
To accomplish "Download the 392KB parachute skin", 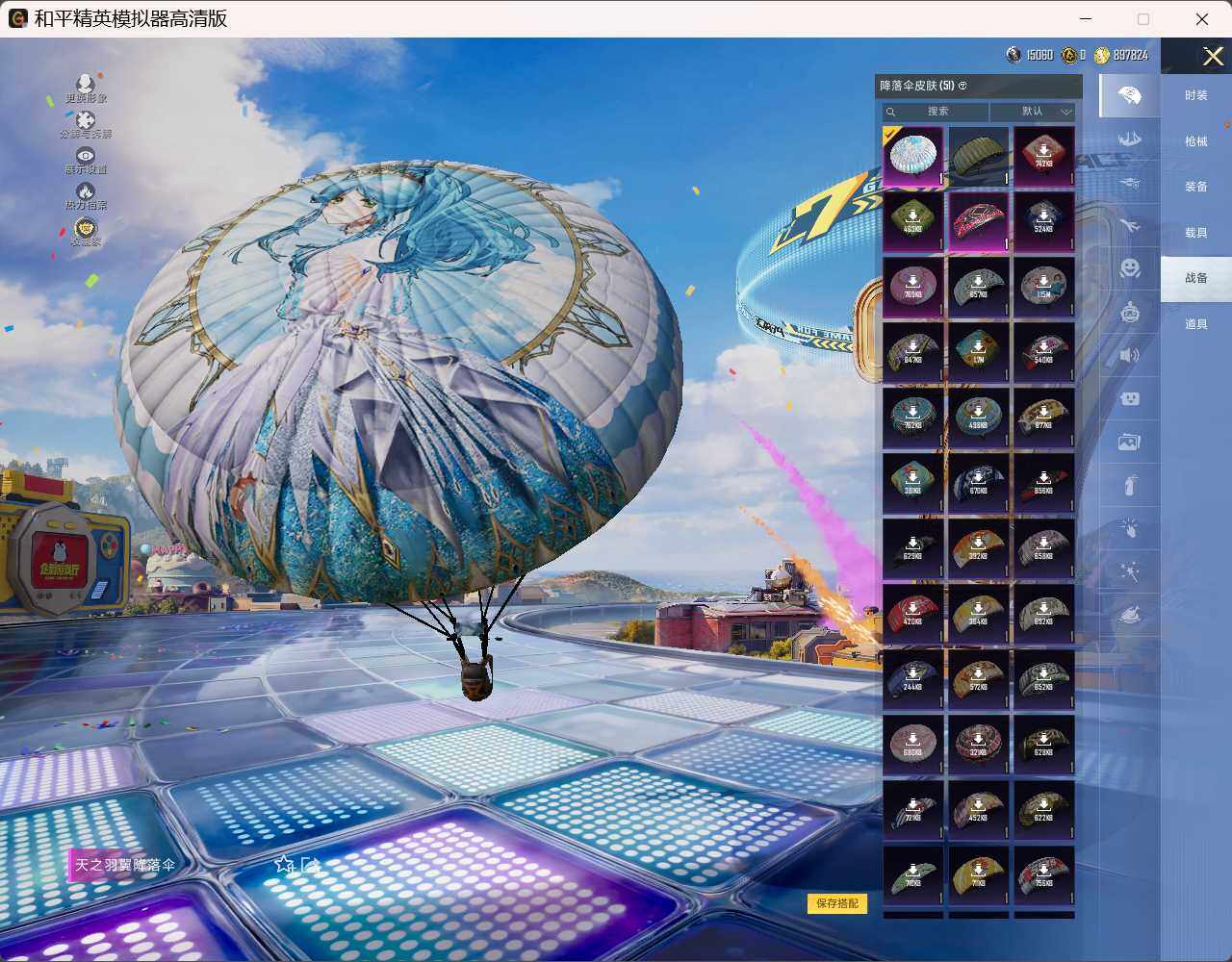I will coord(979,548).
